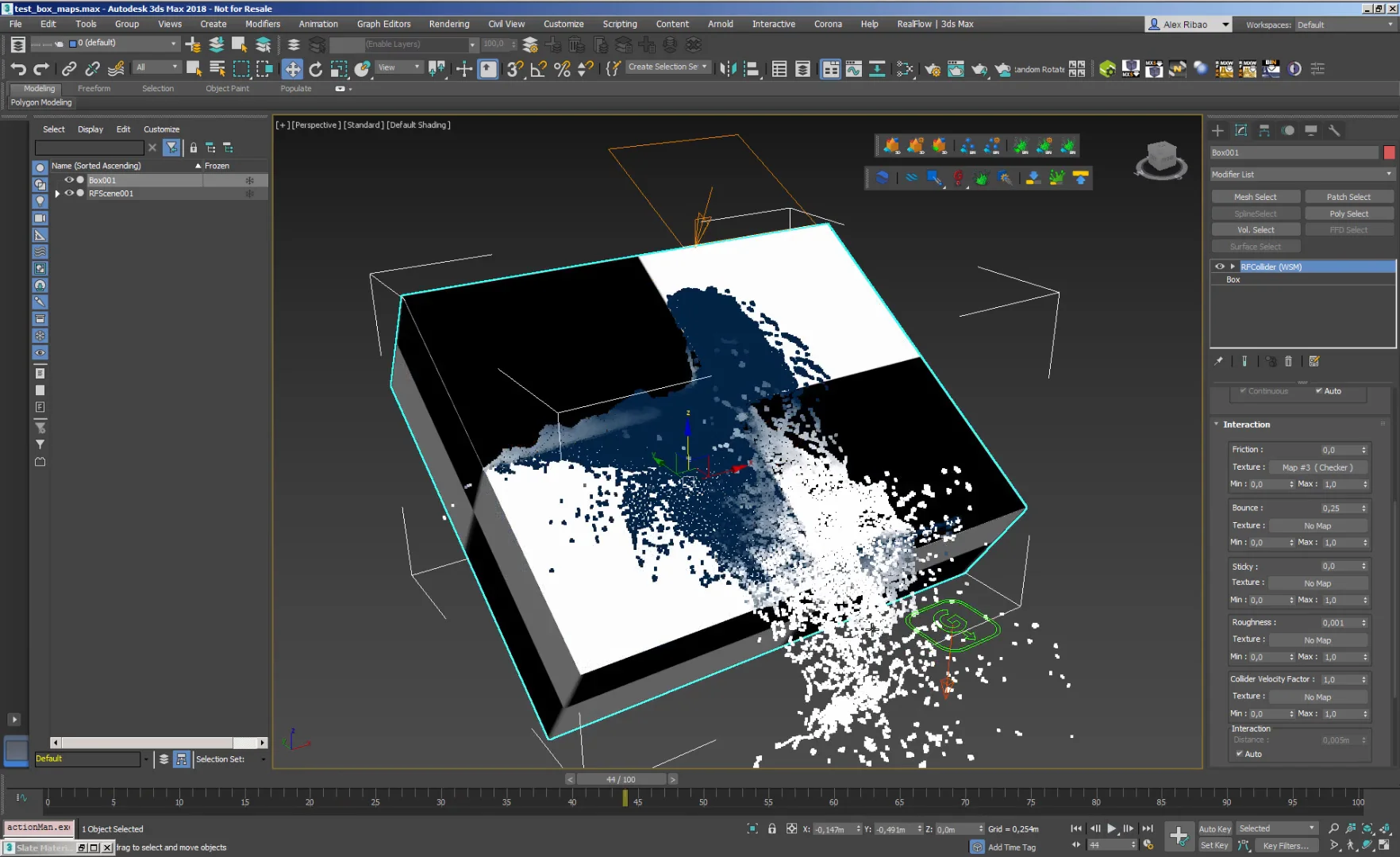Click the Map #3 (Checker) texture button
Viewport: 1400px width, 857px height.
pos(1317,467)
